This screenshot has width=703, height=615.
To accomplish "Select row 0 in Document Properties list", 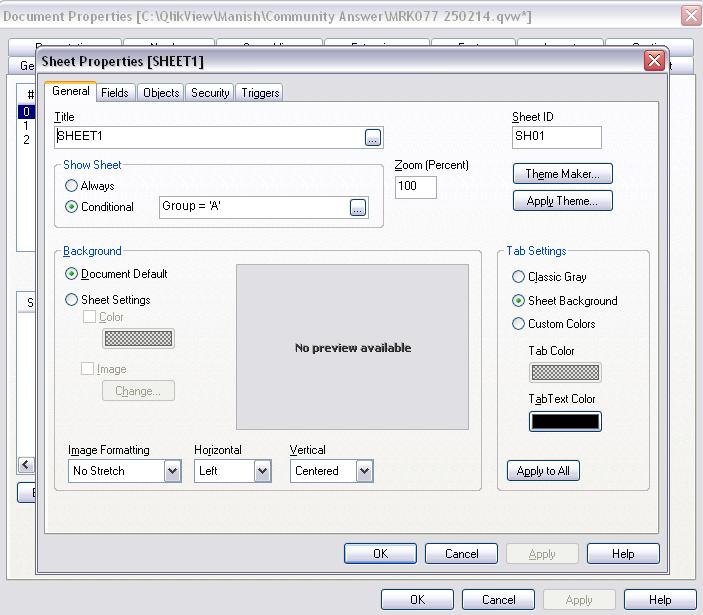I will click(x=26, y=112).
